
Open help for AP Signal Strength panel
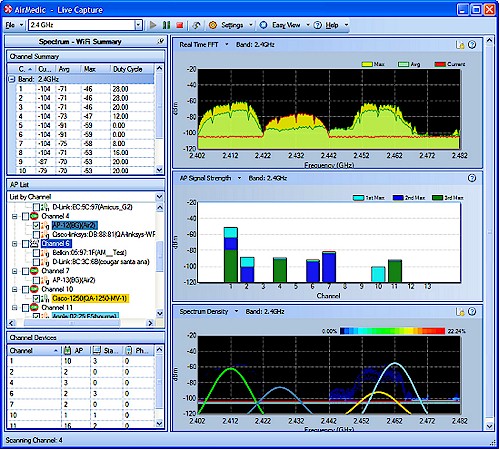click(472, 178)
